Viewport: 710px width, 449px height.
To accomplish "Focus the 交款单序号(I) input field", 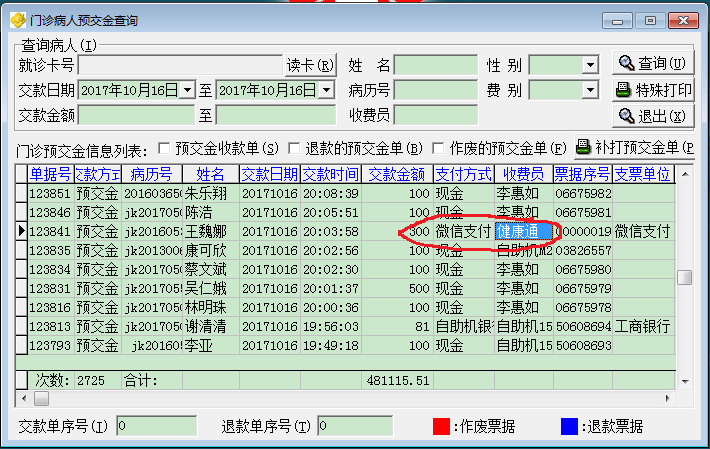I will pos(157,426).
